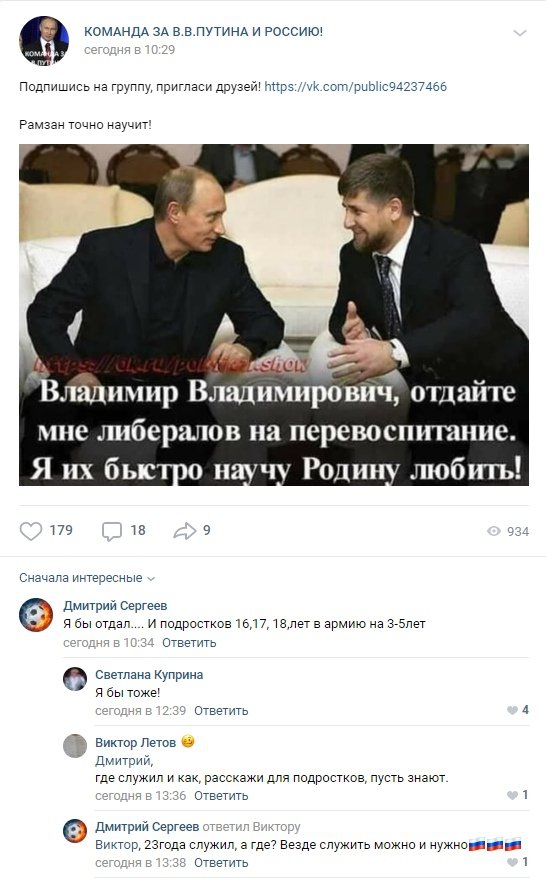
Task: Open post comments via speech bubble icon
Action: (111, 531)
